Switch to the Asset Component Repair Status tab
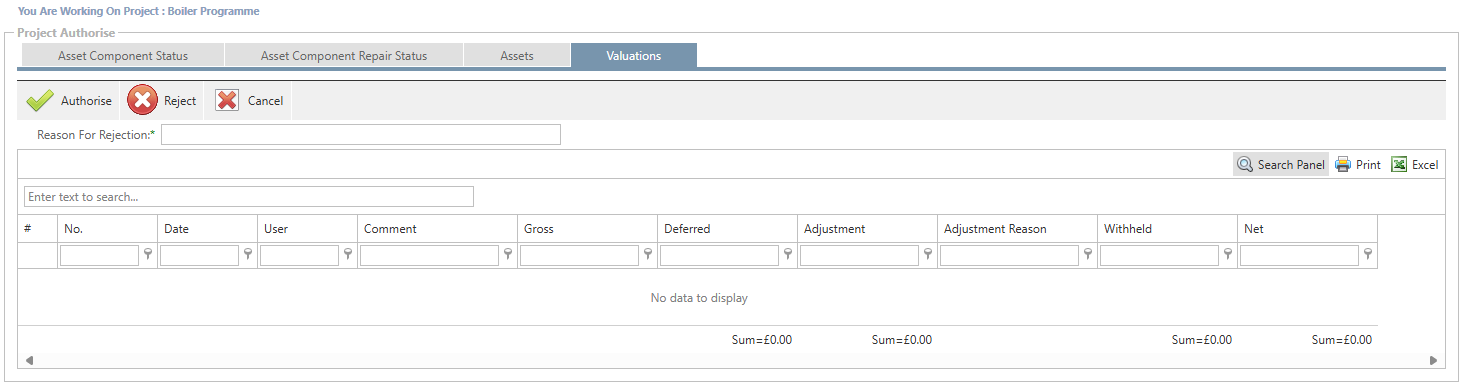The image size is (1465, 387). point(344,56)
